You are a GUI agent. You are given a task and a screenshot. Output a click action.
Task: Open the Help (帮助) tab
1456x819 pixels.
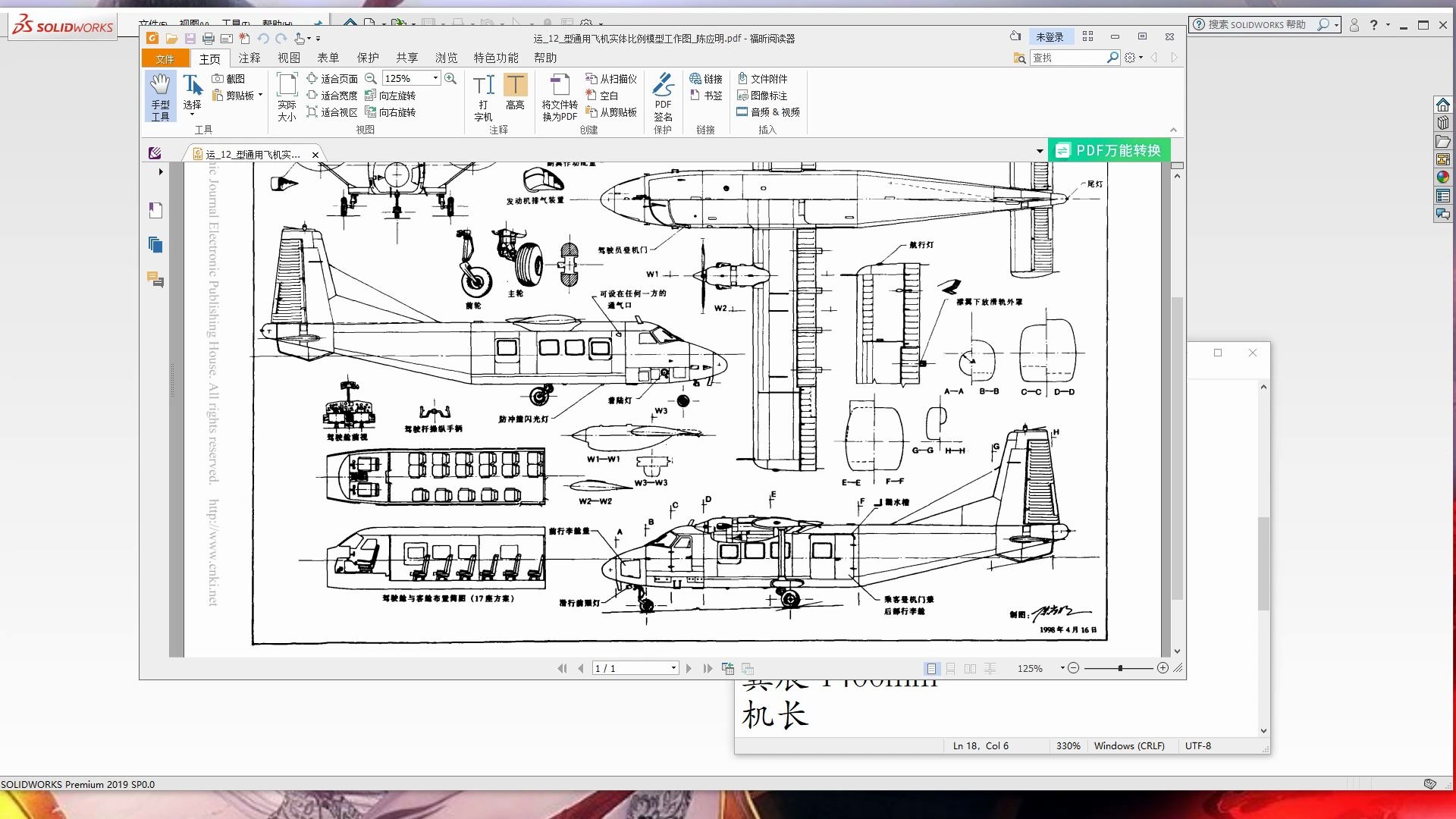tap(545, 58)
